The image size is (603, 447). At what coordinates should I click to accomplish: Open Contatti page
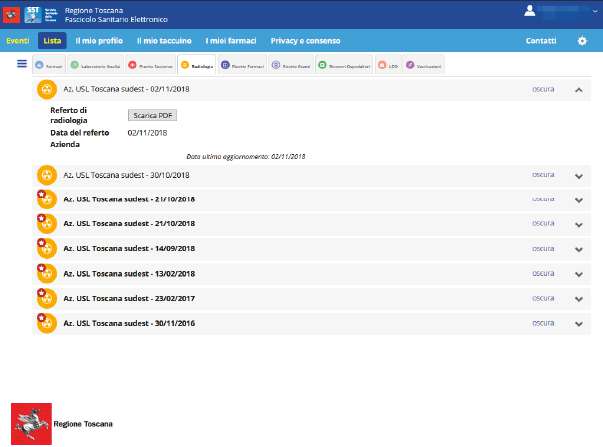(x=541, y=41)
